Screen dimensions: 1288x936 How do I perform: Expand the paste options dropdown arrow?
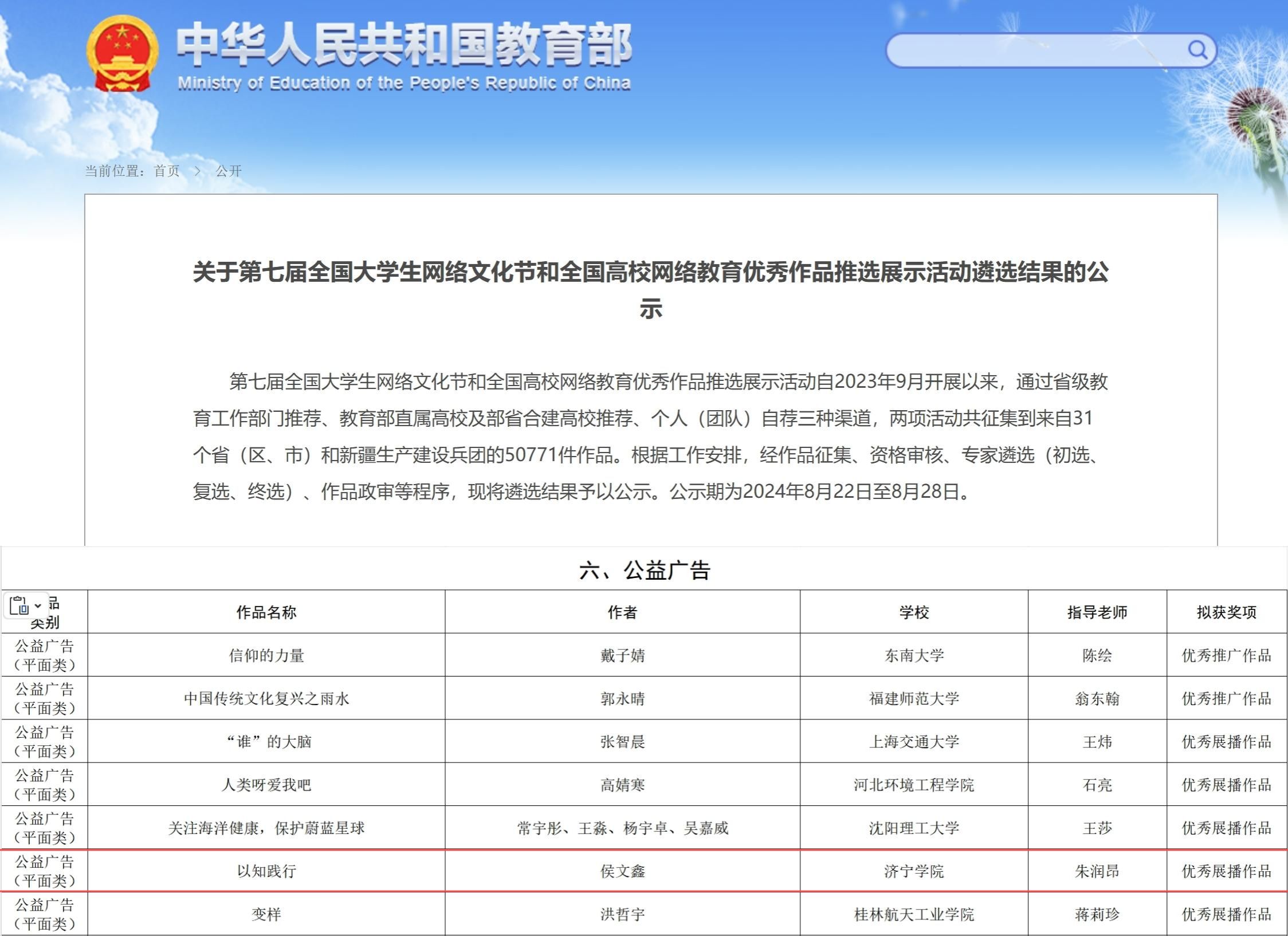click(38, 605)
